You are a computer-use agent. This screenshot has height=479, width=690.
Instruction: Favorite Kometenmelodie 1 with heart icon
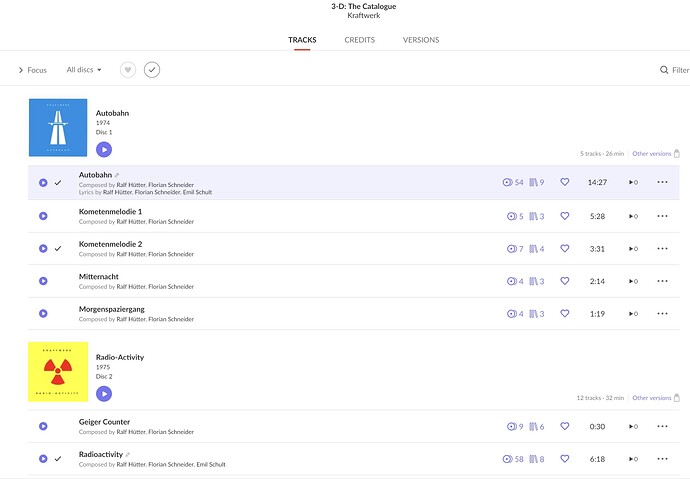[x=565, y=216]
